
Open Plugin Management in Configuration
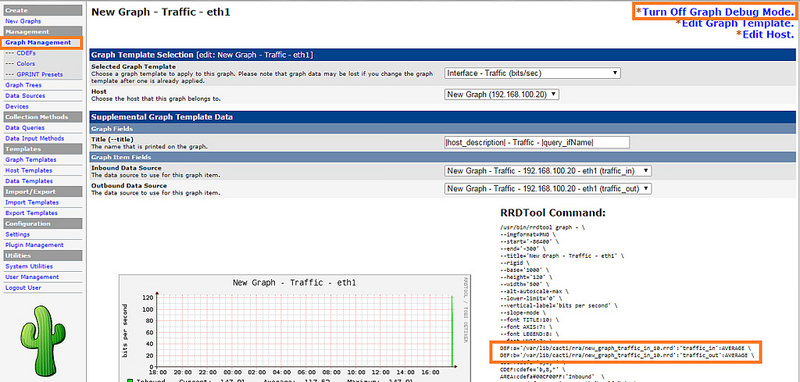tap(34, 245)
